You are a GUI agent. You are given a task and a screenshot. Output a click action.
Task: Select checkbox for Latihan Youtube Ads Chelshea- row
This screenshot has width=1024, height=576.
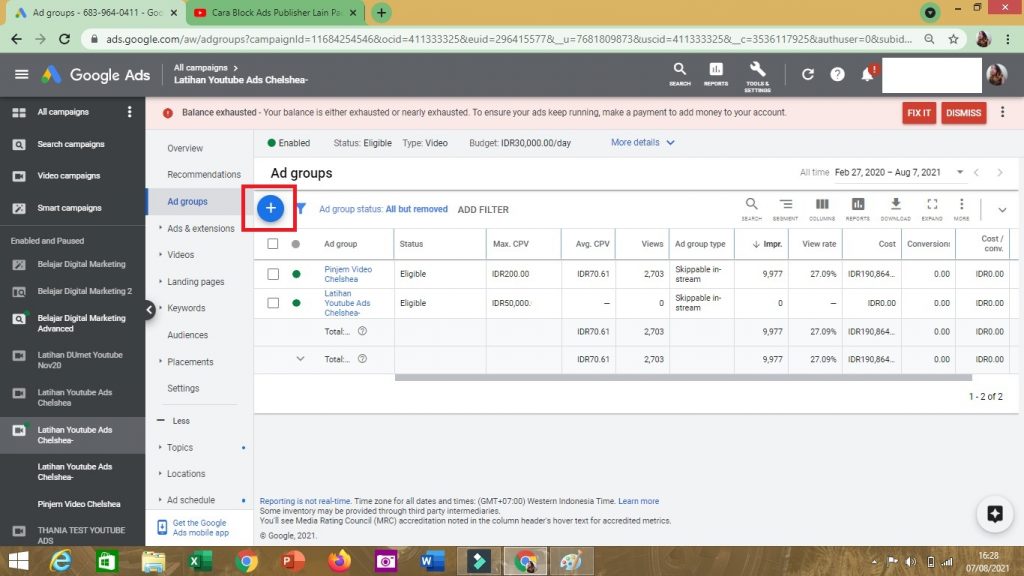coord(273,303)
